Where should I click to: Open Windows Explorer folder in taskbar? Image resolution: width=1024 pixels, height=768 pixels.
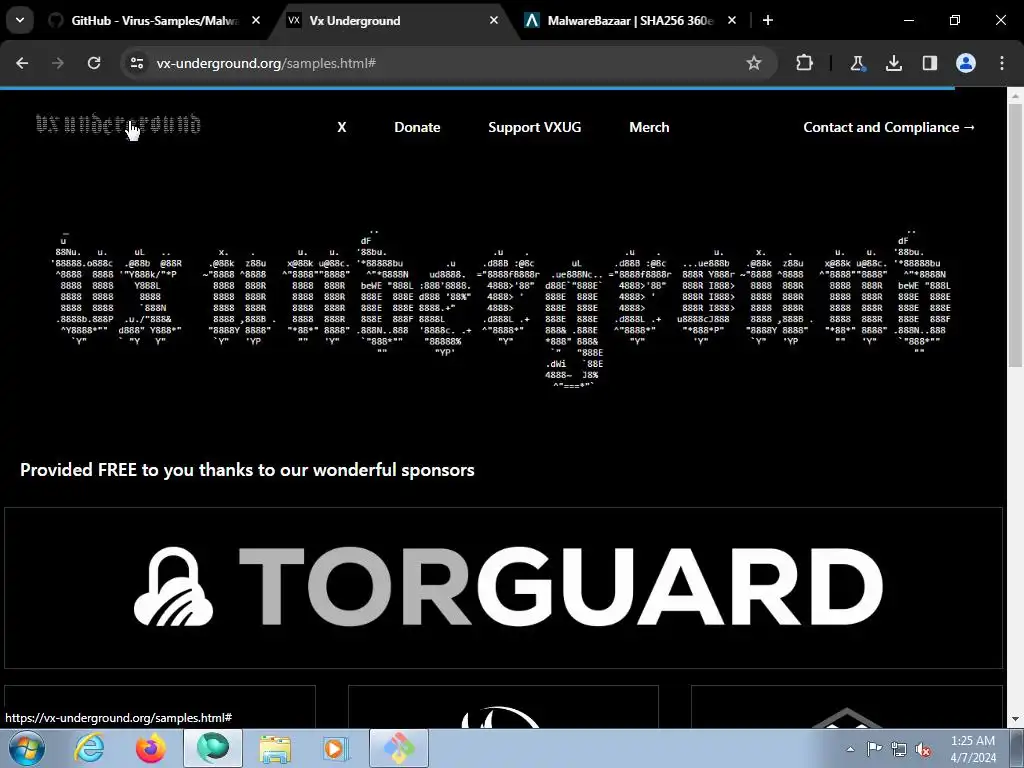(x=275, y=748)
